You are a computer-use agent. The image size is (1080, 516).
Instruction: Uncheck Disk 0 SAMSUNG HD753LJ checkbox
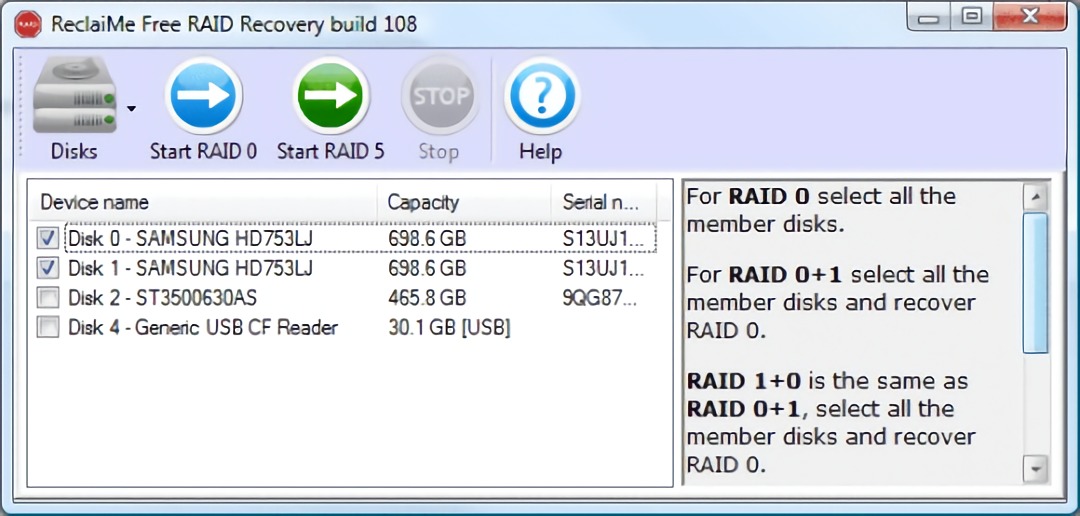click(47, 239)
